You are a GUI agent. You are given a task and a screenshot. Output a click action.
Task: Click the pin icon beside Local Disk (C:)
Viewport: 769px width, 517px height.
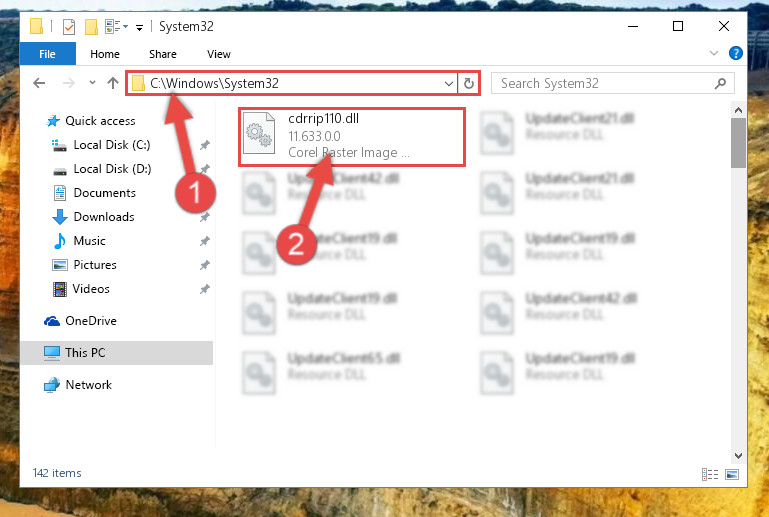coord(205,145)
